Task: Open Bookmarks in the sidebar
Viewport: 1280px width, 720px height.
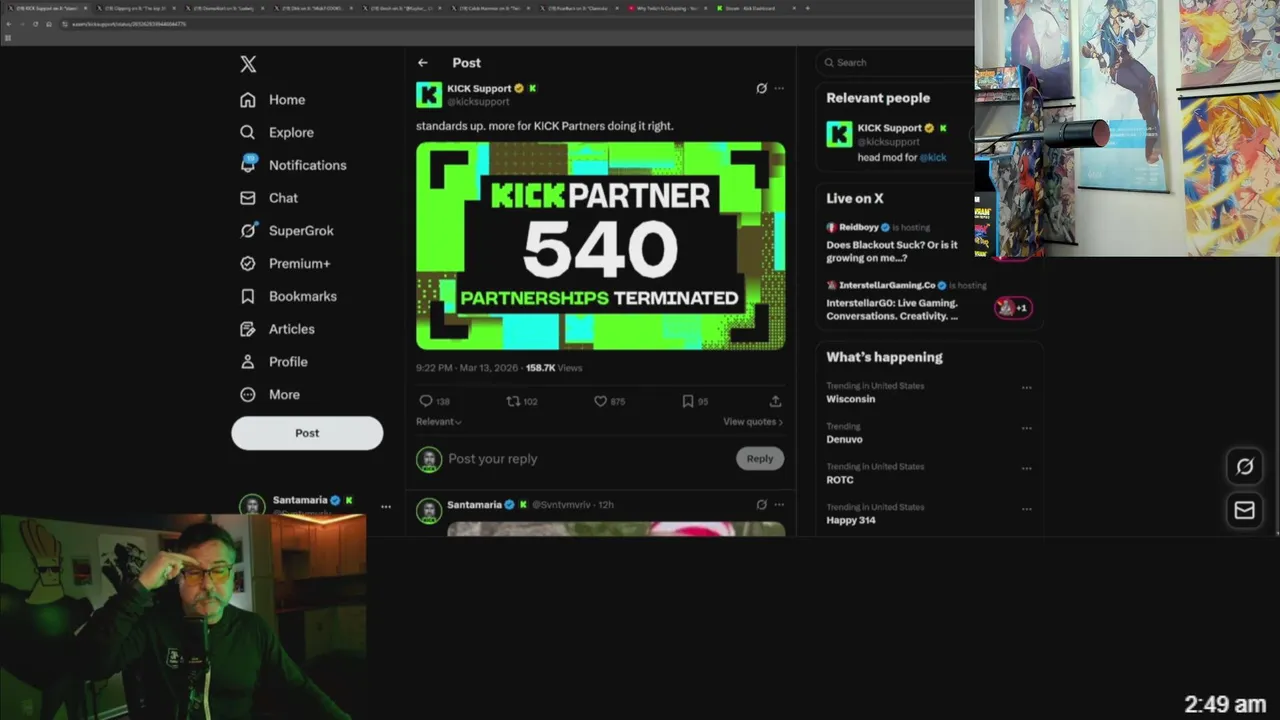Action: (x=289, y=296)
